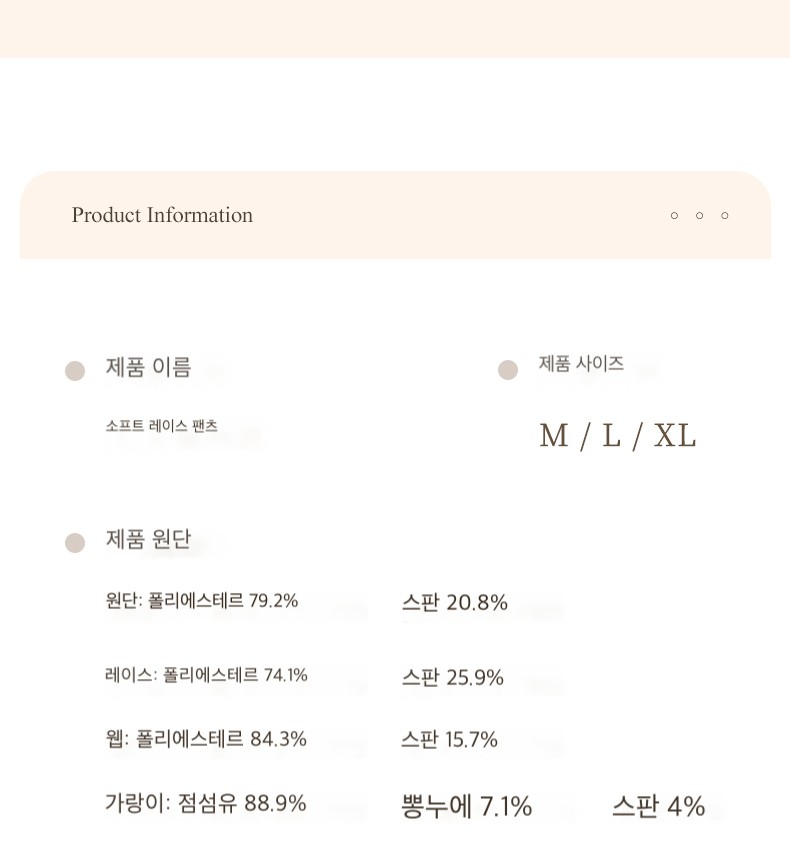
Task: Click the last small circle in header
Action: pos(725,216)
